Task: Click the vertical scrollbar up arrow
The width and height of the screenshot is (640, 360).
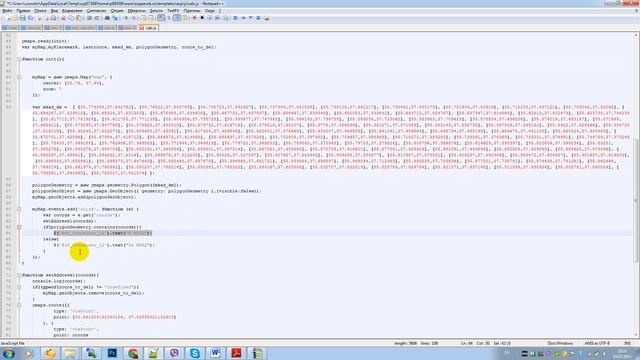Action: click(636, 36)
